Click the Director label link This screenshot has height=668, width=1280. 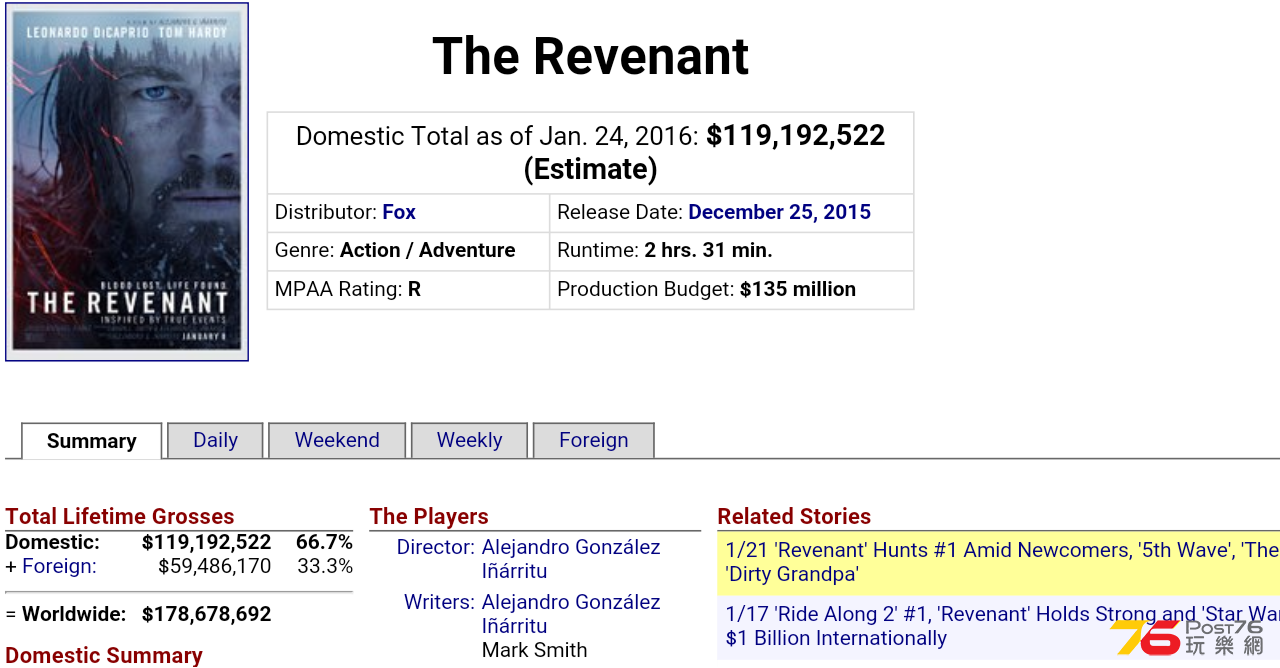[435, 547]
